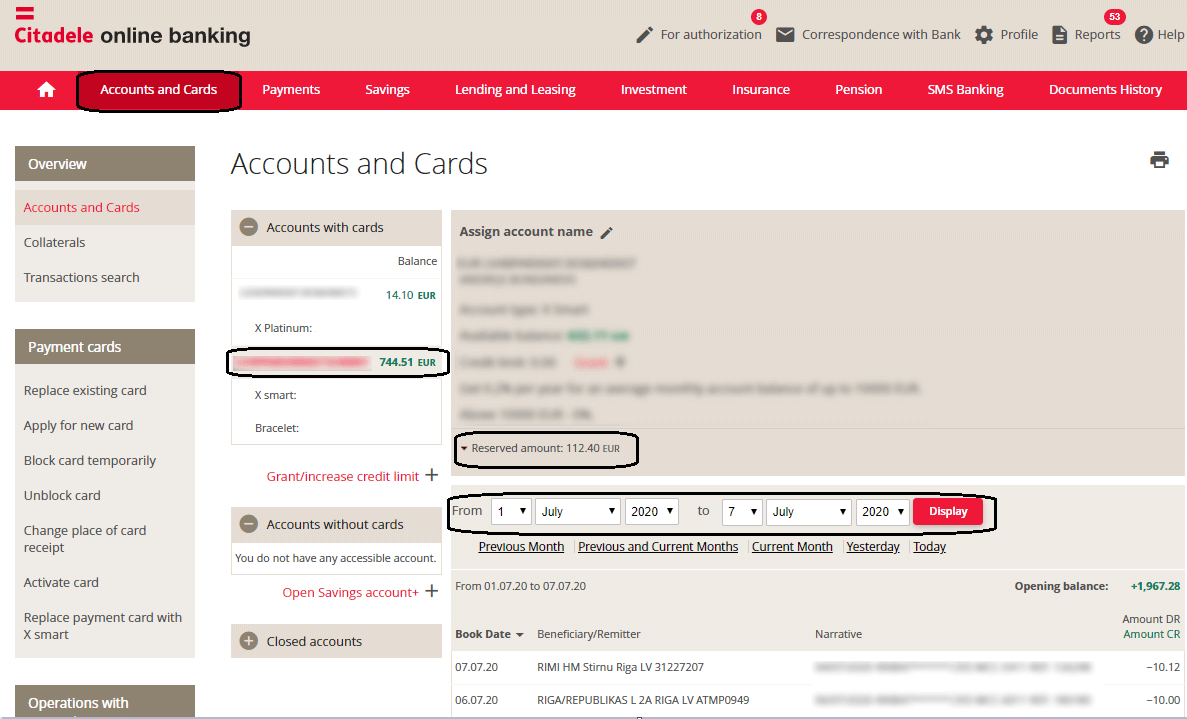Open the For authorization pencil icon
The image size is (1187, 719).
(644, 35)
